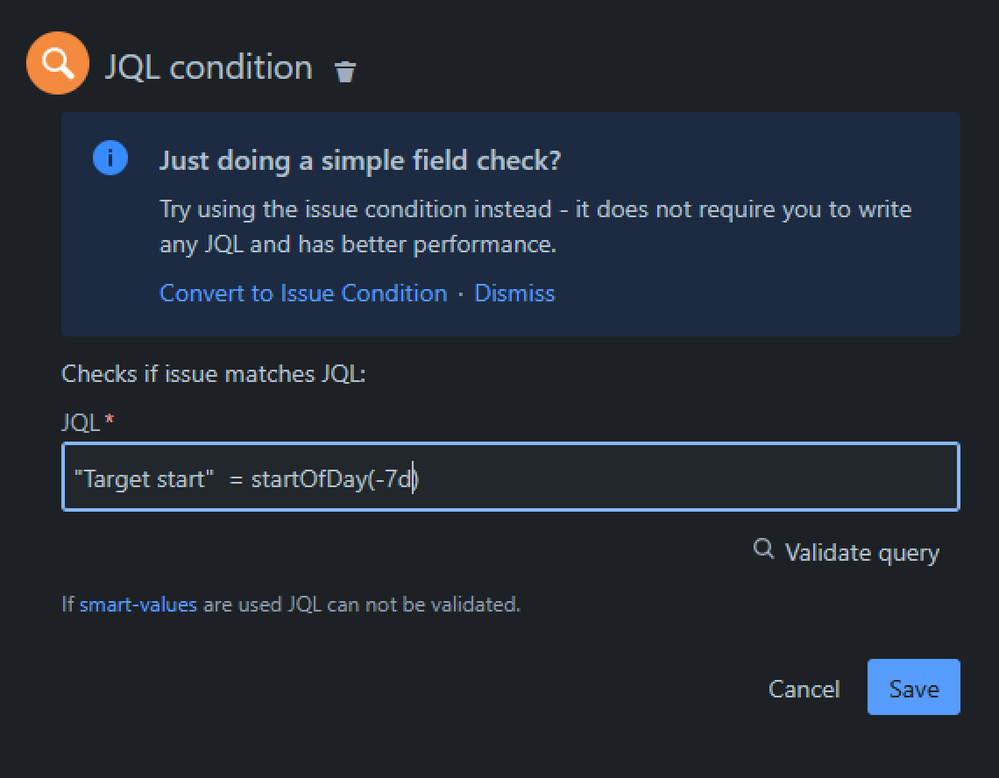999x778 pixels.
Task: Click the magnifier icon beside Validate query
Action: pos(764,549)
